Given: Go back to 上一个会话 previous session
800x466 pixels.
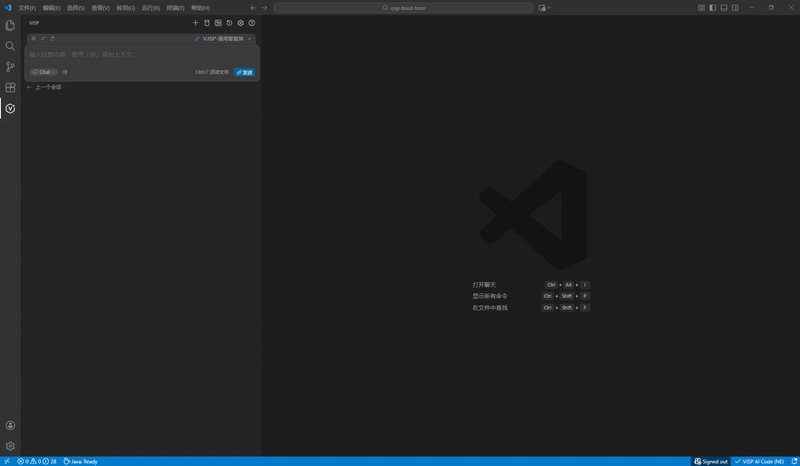Looking at the screenshot, I should (x=44, y=88).
